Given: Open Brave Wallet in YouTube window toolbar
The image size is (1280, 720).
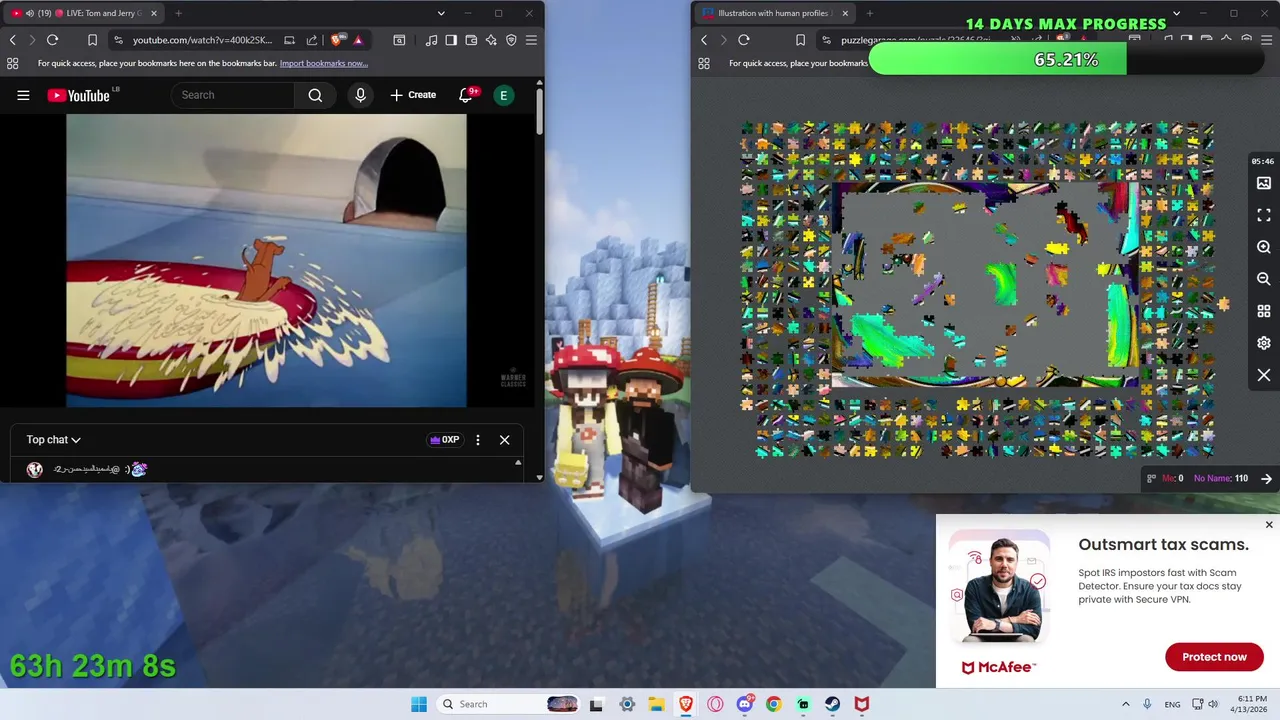Looking at the screenshot, I should tap(471, 40).
